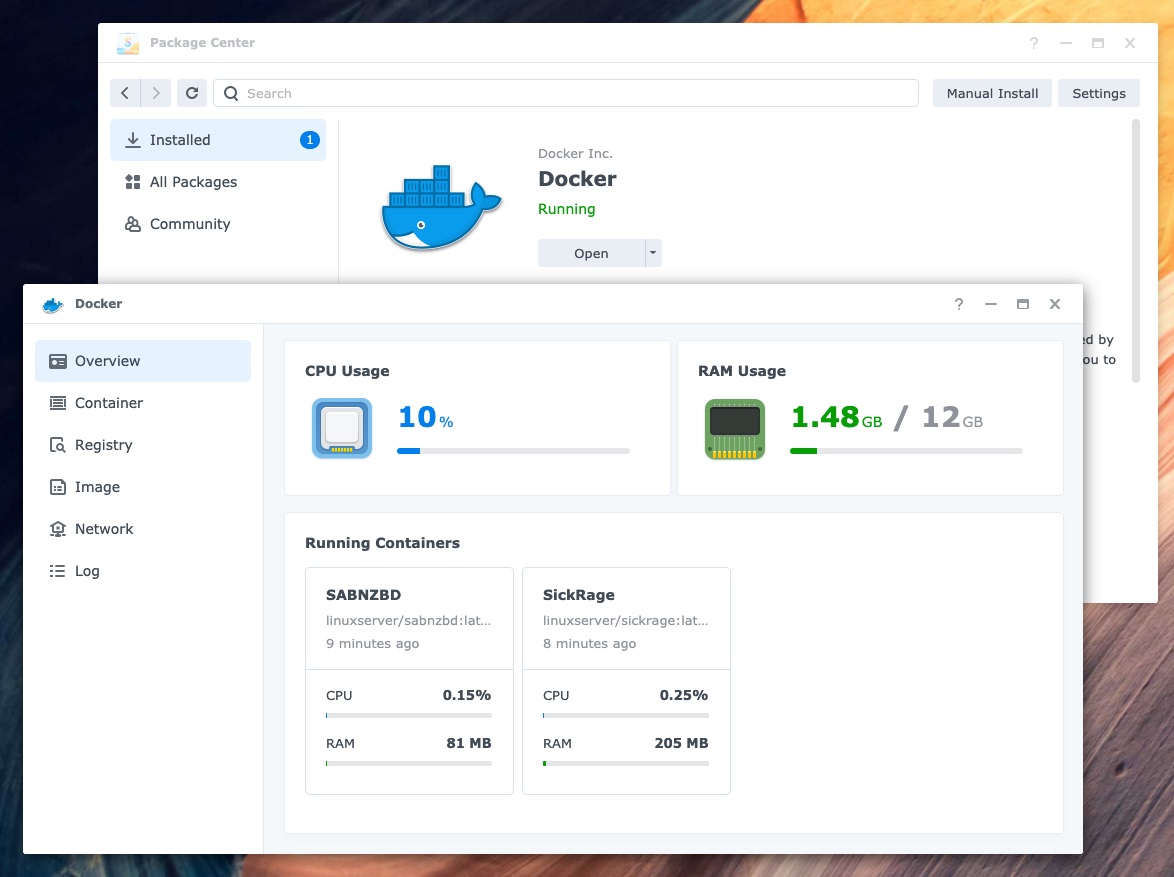Image resolution: width=1174 pixels, height=877 pixels.
Task: Open the SABNZBD container card
Action: pyautogui.click(x=410, y=681)
